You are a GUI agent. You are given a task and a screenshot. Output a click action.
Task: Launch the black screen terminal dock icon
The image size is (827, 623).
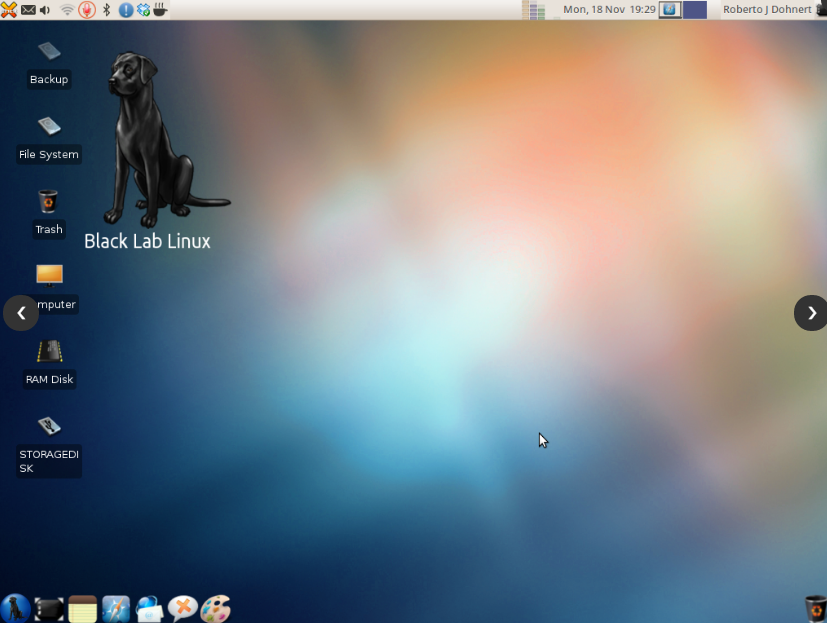(49, 609)
